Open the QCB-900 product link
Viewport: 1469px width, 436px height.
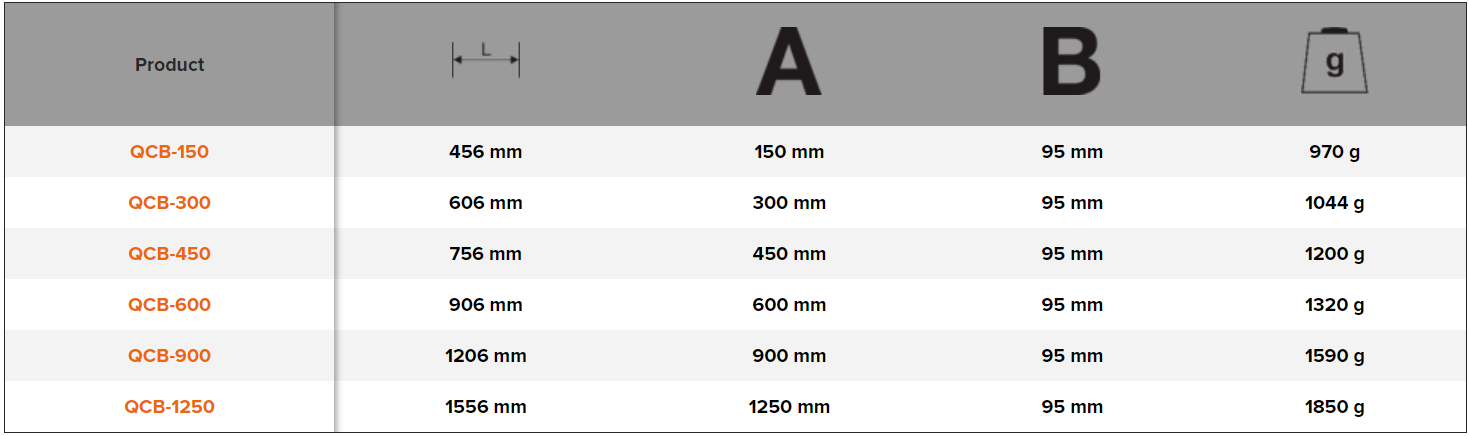click(170, 356)
